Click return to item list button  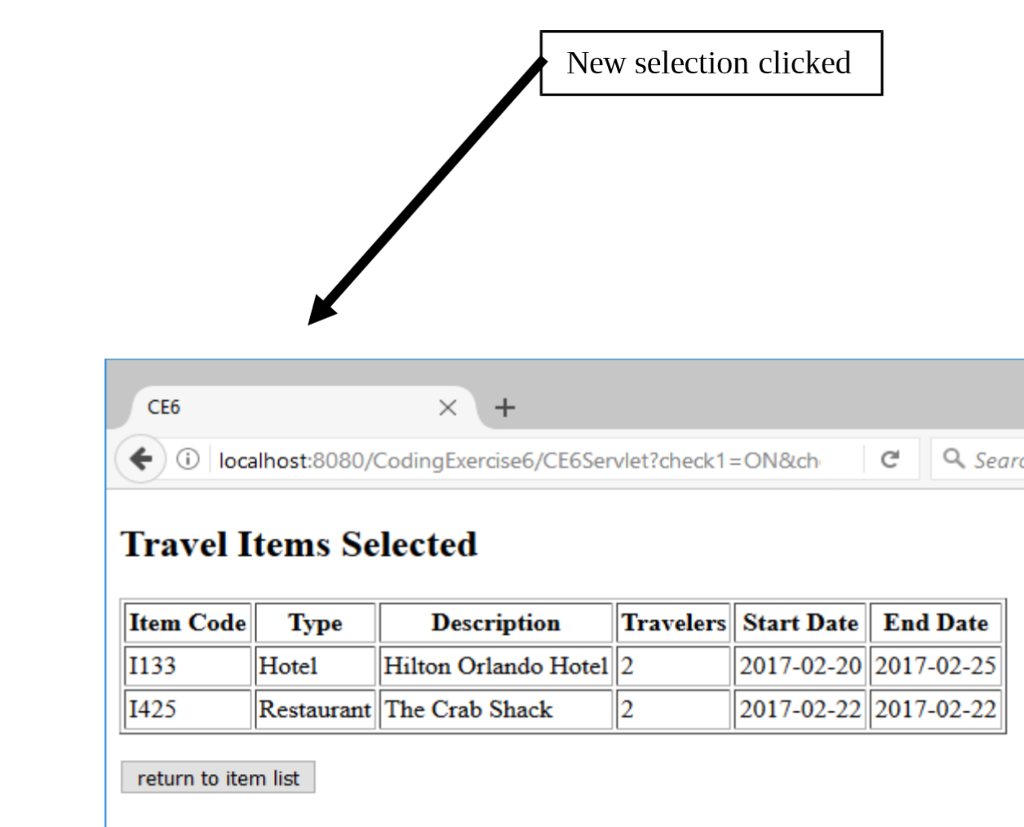(x=218, y=777)
